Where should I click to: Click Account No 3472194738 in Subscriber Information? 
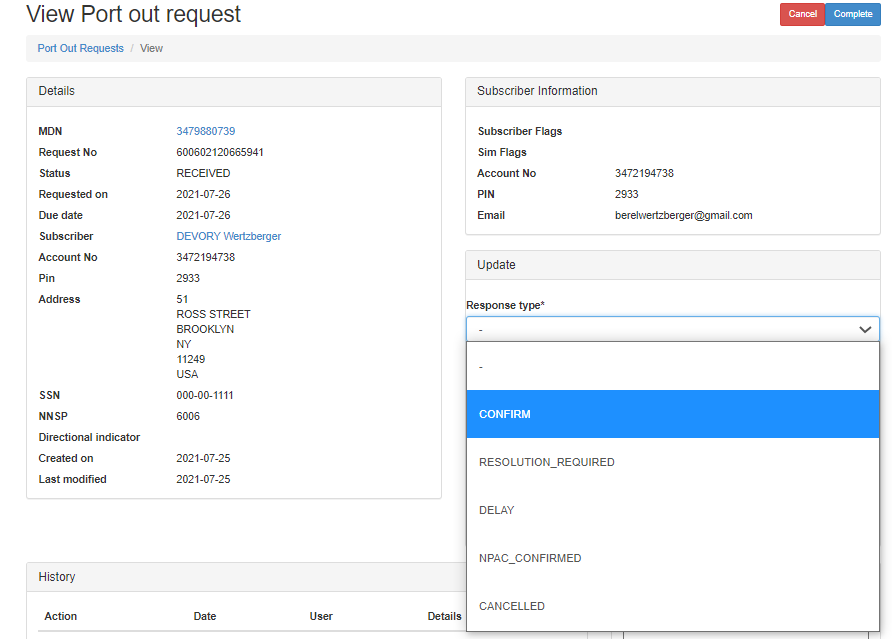coord(644,174)
